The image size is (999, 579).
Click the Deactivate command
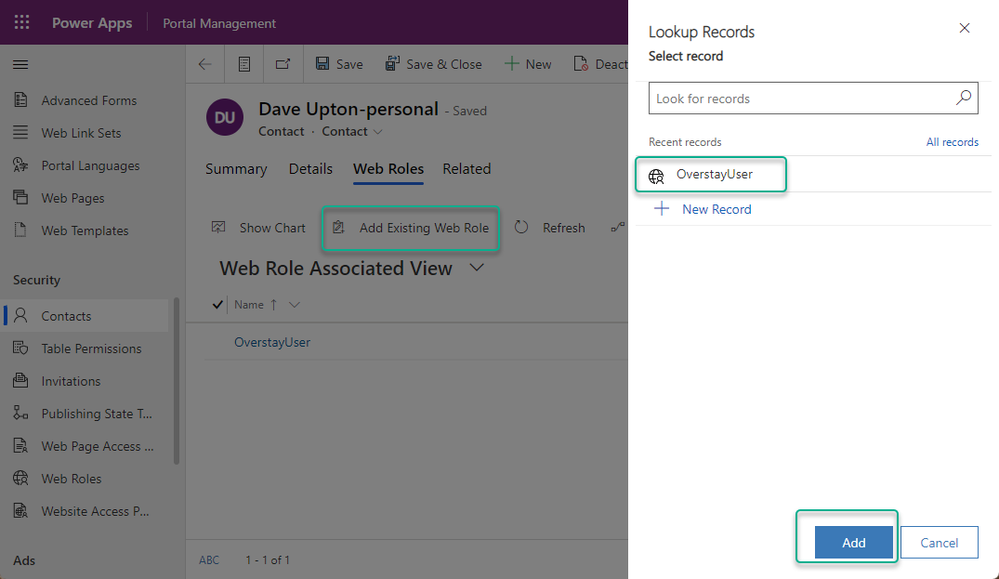pos(600,64)
